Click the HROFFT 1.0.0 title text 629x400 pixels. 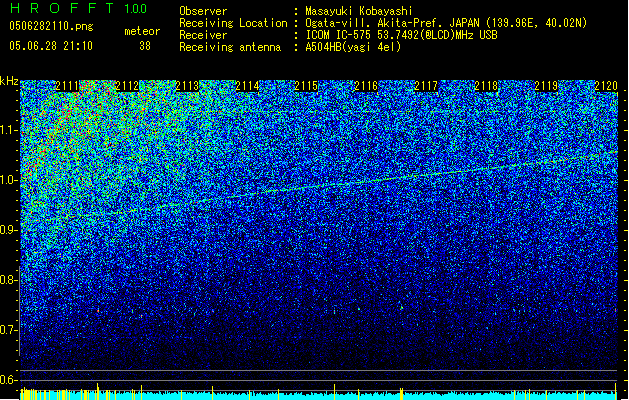tap(78, 8)
